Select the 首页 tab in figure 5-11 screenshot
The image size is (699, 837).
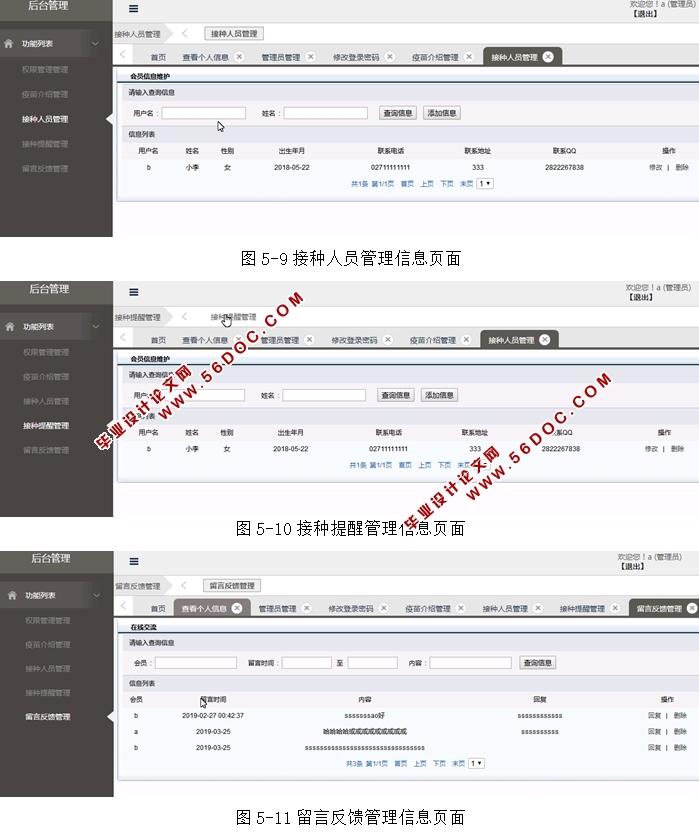tap(158, 609)
